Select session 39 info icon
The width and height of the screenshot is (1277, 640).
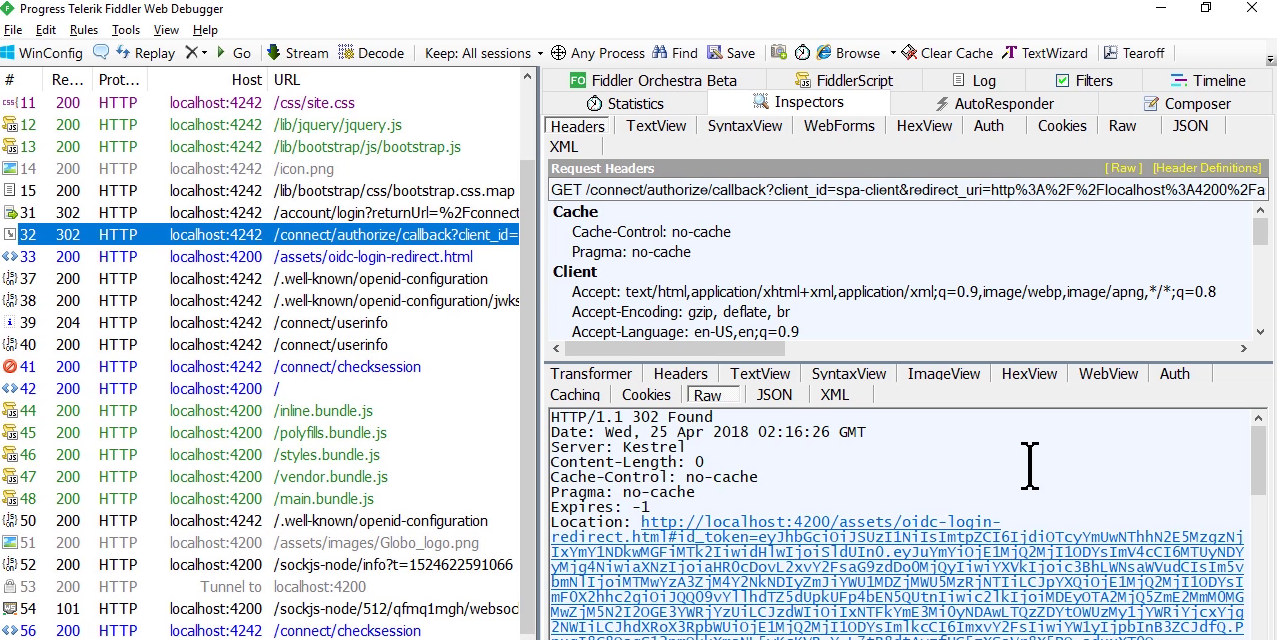coord(10,322)
